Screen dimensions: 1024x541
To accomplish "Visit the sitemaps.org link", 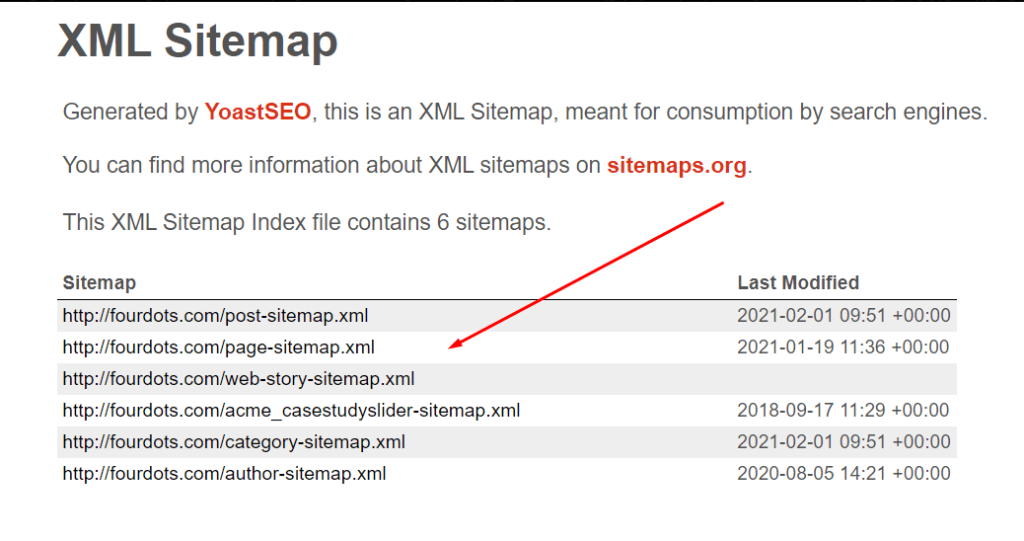I will tap(677, 165).
